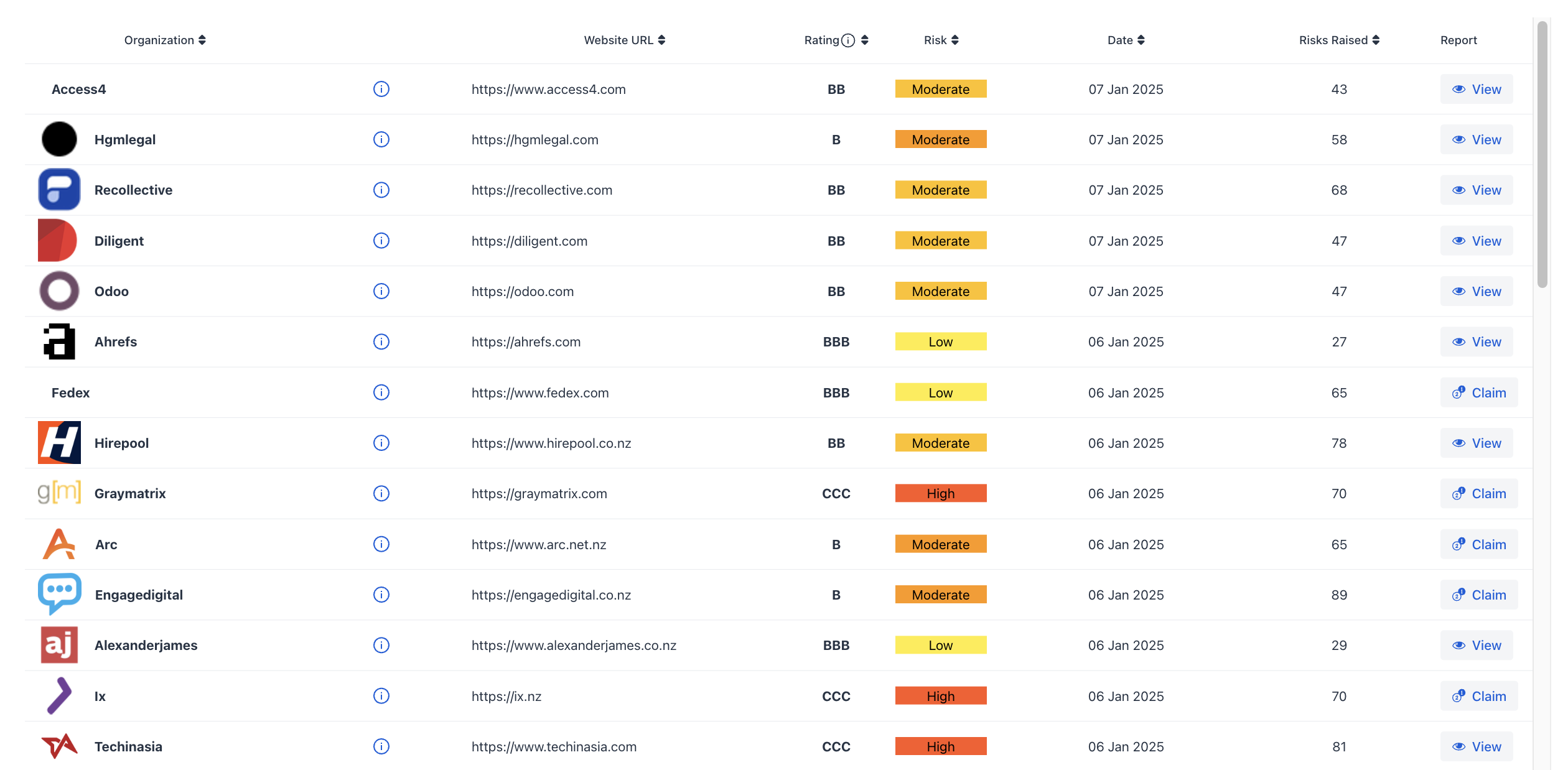
Task: Click the Recollective blue logo
Action: (x=59, y=190)
